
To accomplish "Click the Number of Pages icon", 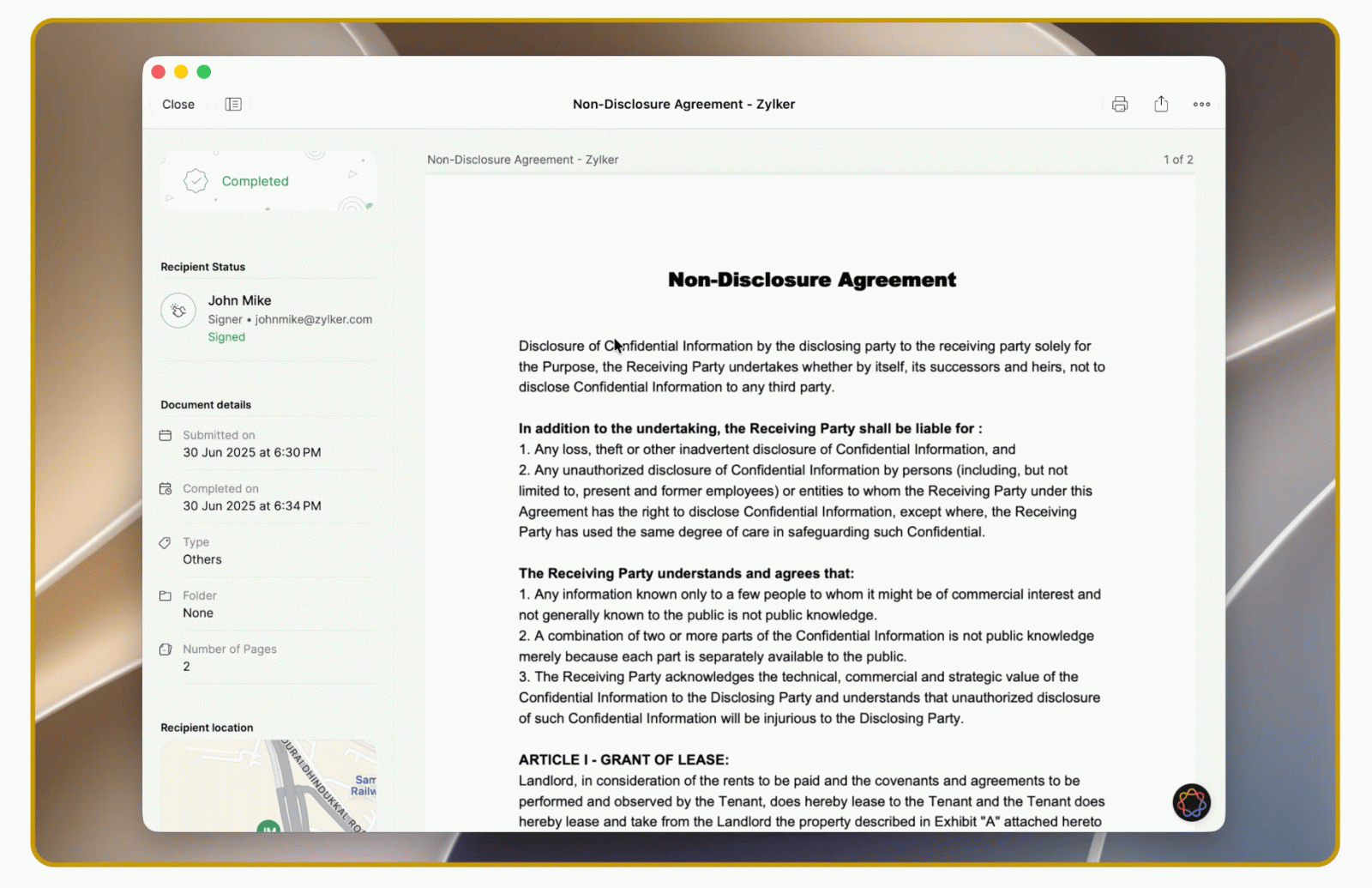I will (165, 649).
